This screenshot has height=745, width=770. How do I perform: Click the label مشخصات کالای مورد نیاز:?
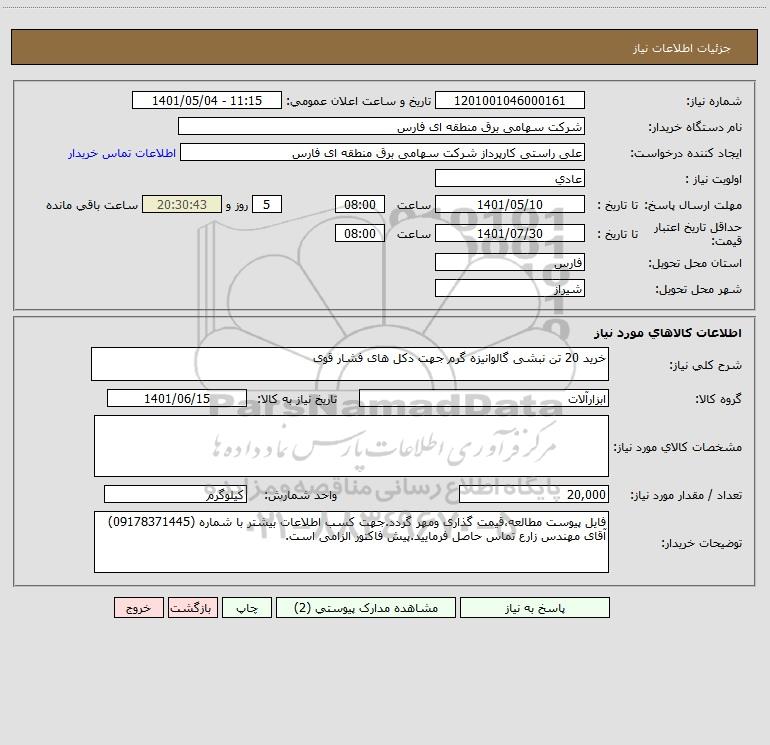pyautogui.click(x=678, y=447)
